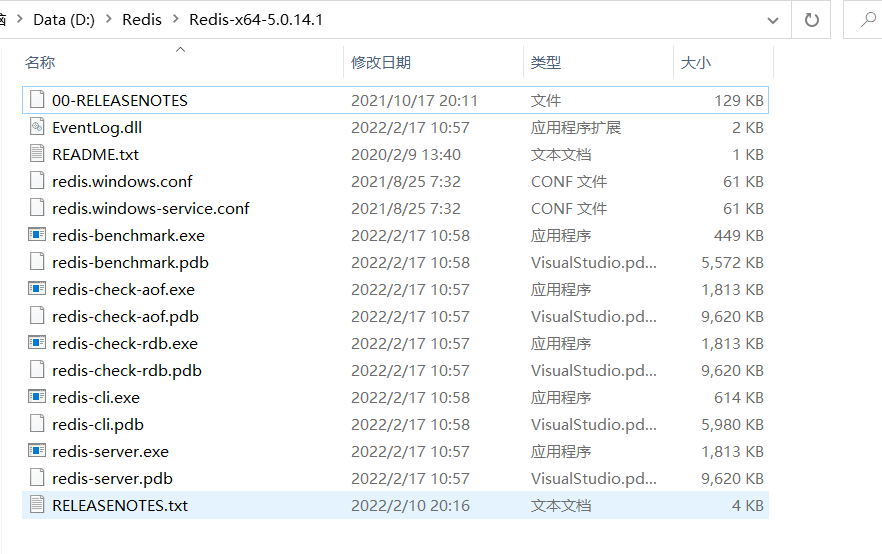Select the redis-check-aof.exe file name
The width and height of the screenshot is (882, 554).
coord(123,290)
